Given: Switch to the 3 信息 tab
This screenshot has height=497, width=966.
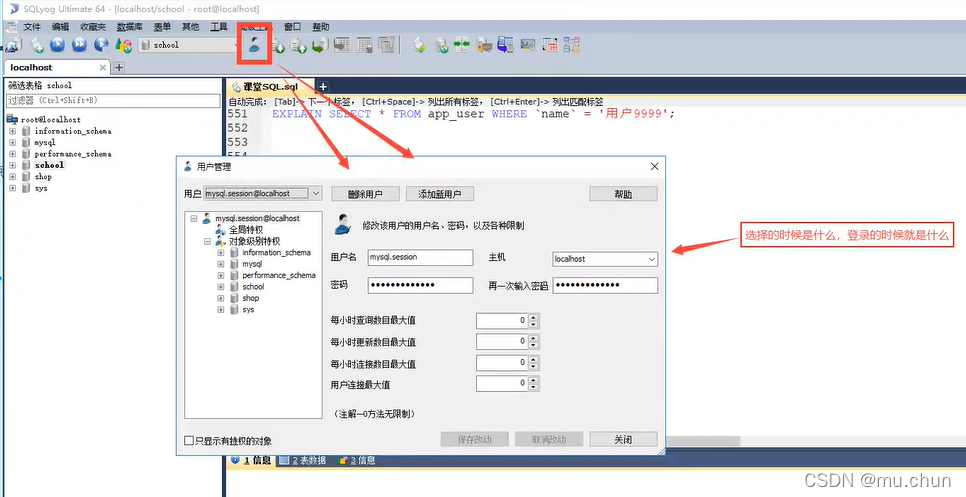Looking at the screenshot, I should pos(357,460).
